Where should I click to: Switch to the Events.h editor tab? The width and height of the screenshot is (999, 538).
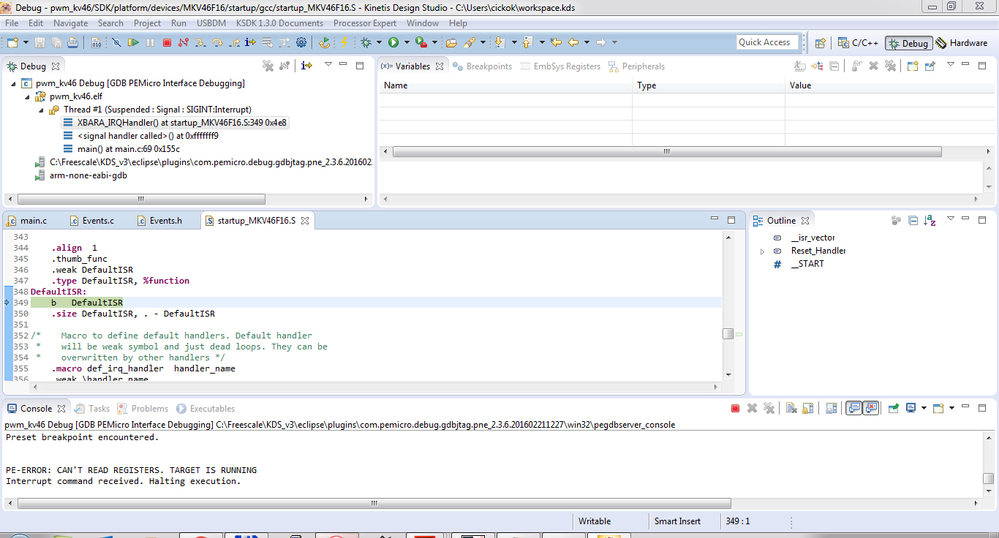click(159, 221)
